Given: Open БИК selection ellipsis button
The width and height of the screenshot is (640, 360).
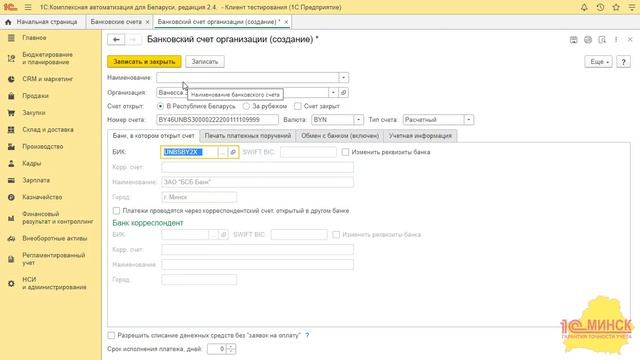Looking at the screenshot, I should (x=222, y=152).
